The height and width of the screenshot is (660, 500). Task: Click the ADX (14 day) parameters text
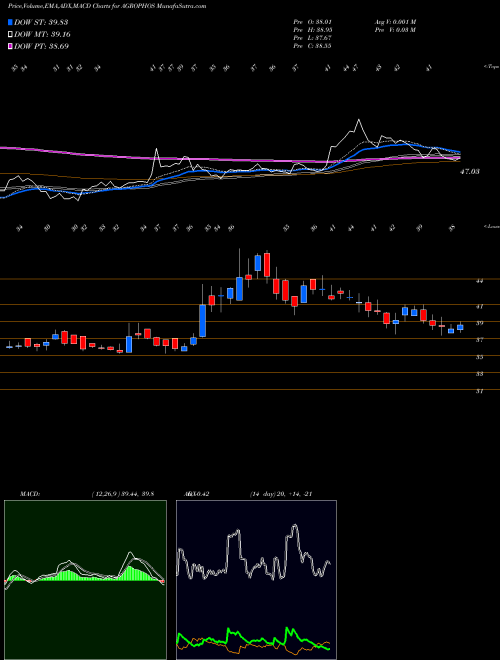click(280, 494)
